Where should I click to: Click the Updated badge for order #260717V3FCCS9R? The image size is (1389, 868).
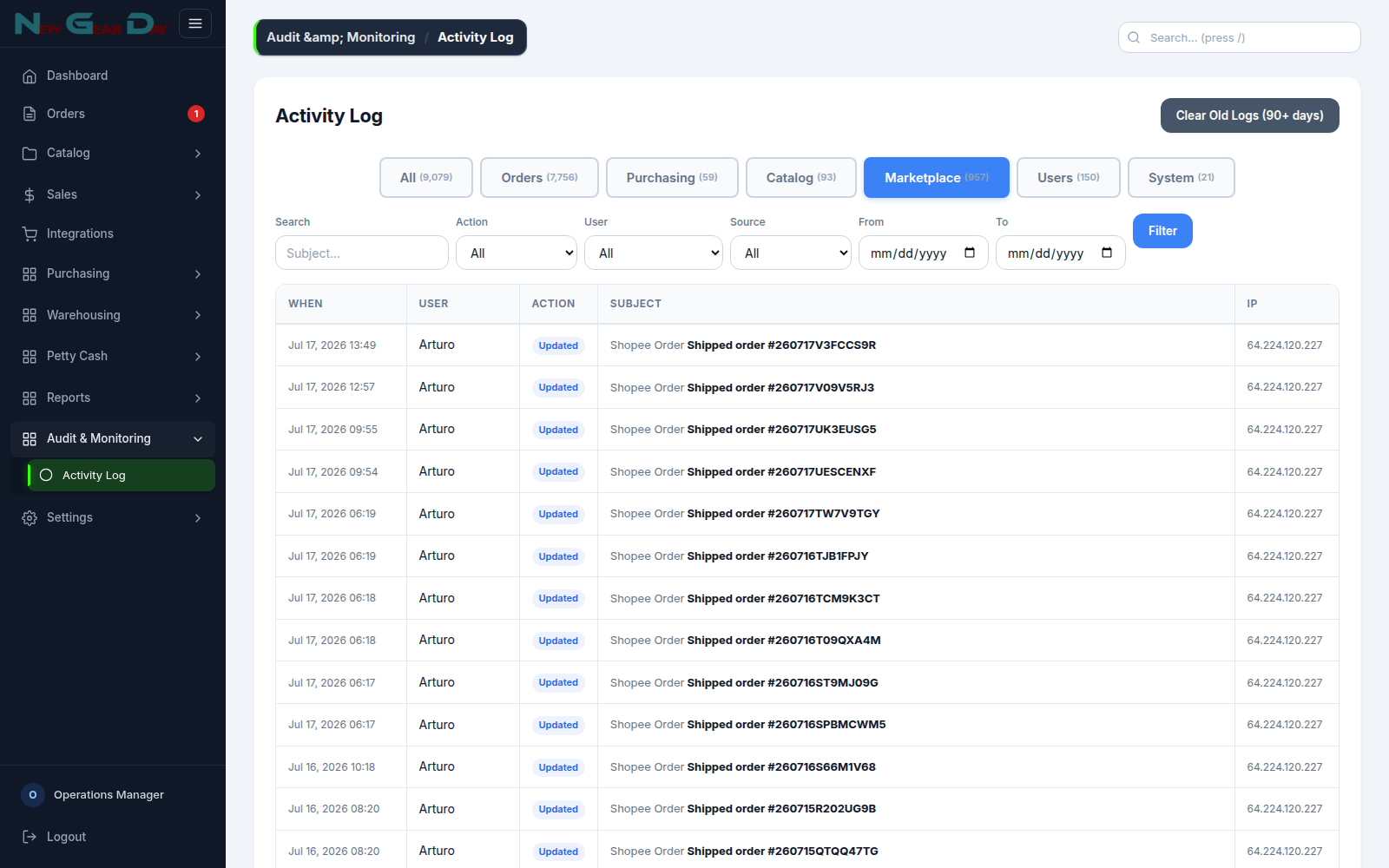(558, 345)
